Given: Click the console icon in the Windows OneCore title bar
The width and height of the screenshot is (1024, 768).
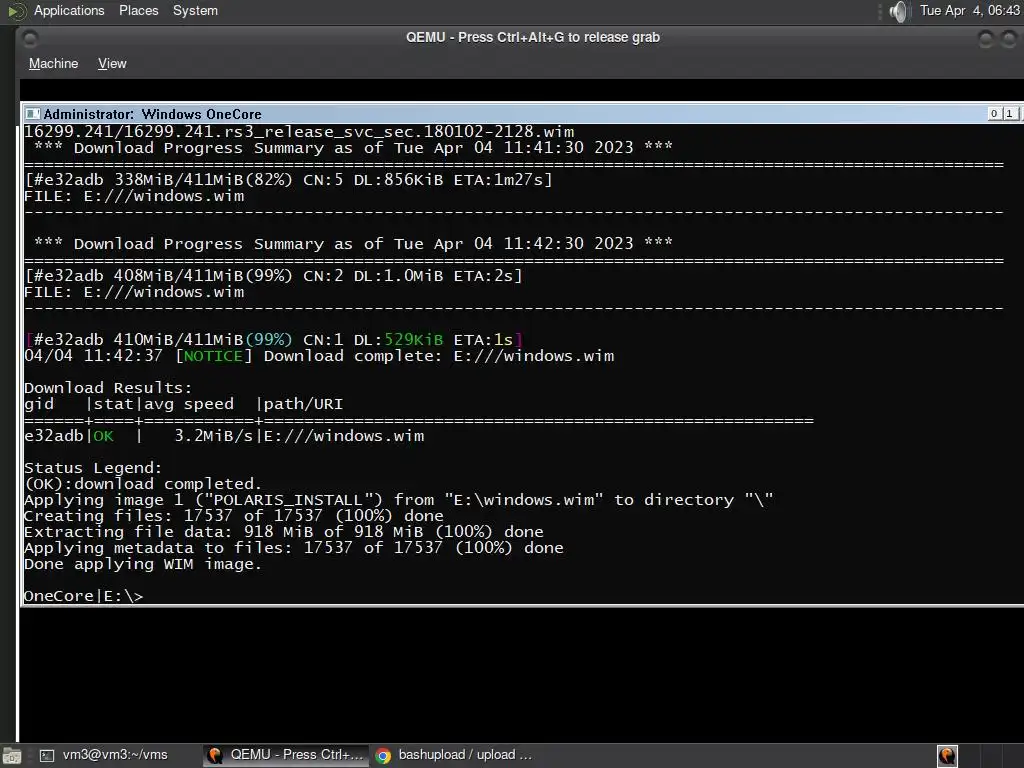Looking at the screenshot, I should [x=32, y=114].
